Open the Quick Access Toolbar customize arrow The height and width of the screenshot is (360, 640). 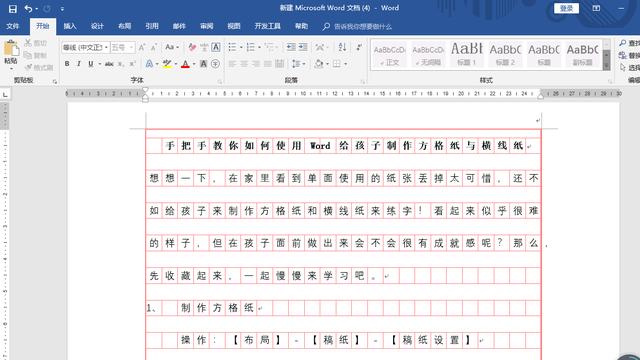pyautogui.click(x=62, y=9)
